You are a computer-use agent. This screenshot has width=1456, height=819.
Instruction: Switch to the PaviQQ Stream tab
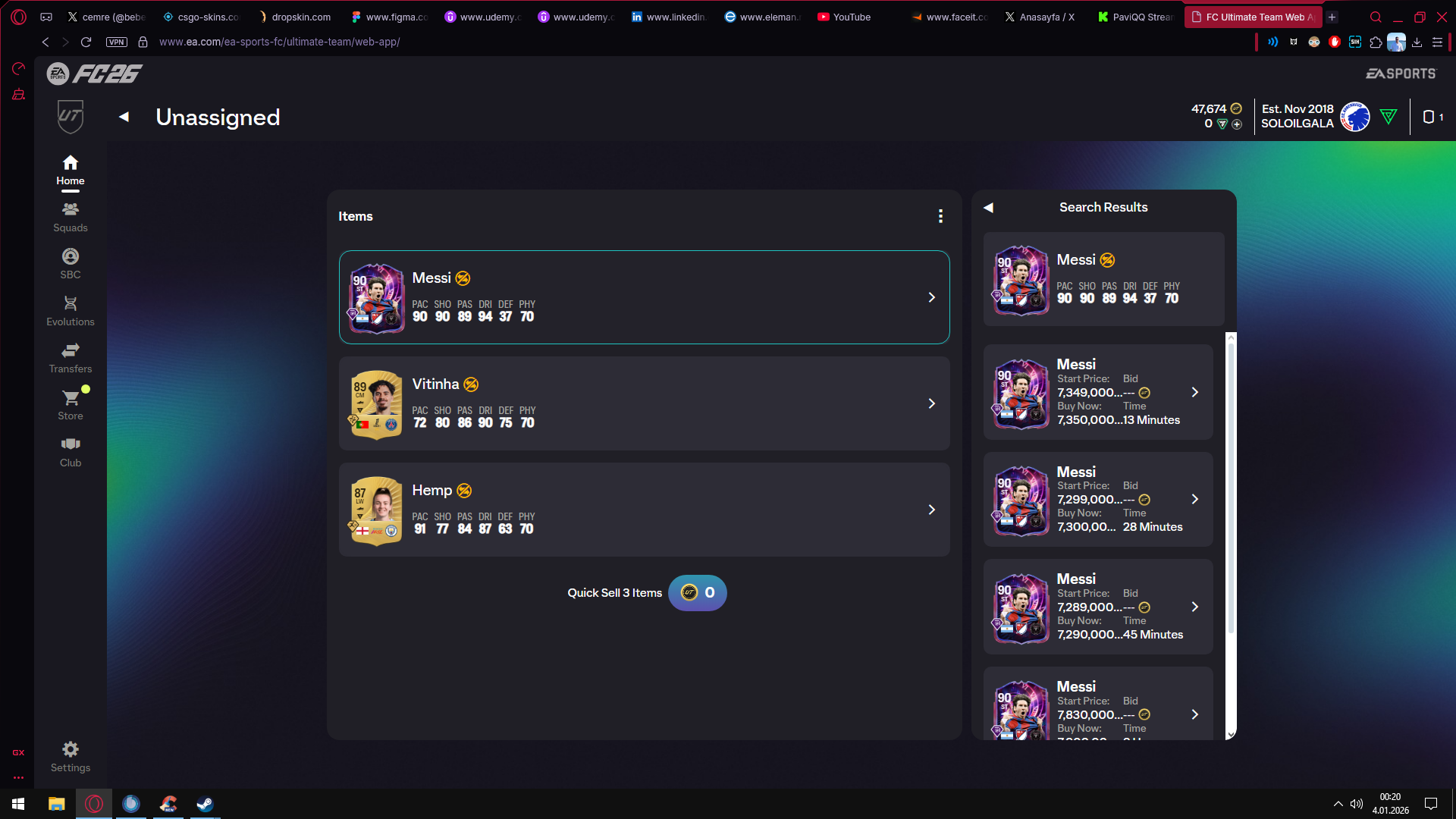tap(1136, 17)
